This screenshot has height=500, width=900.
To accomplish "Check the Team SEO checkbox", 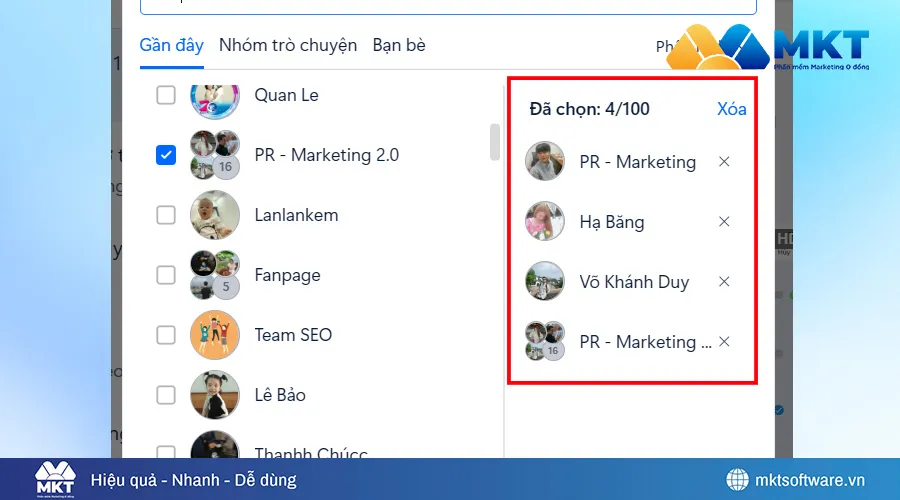I will point(166,335).
